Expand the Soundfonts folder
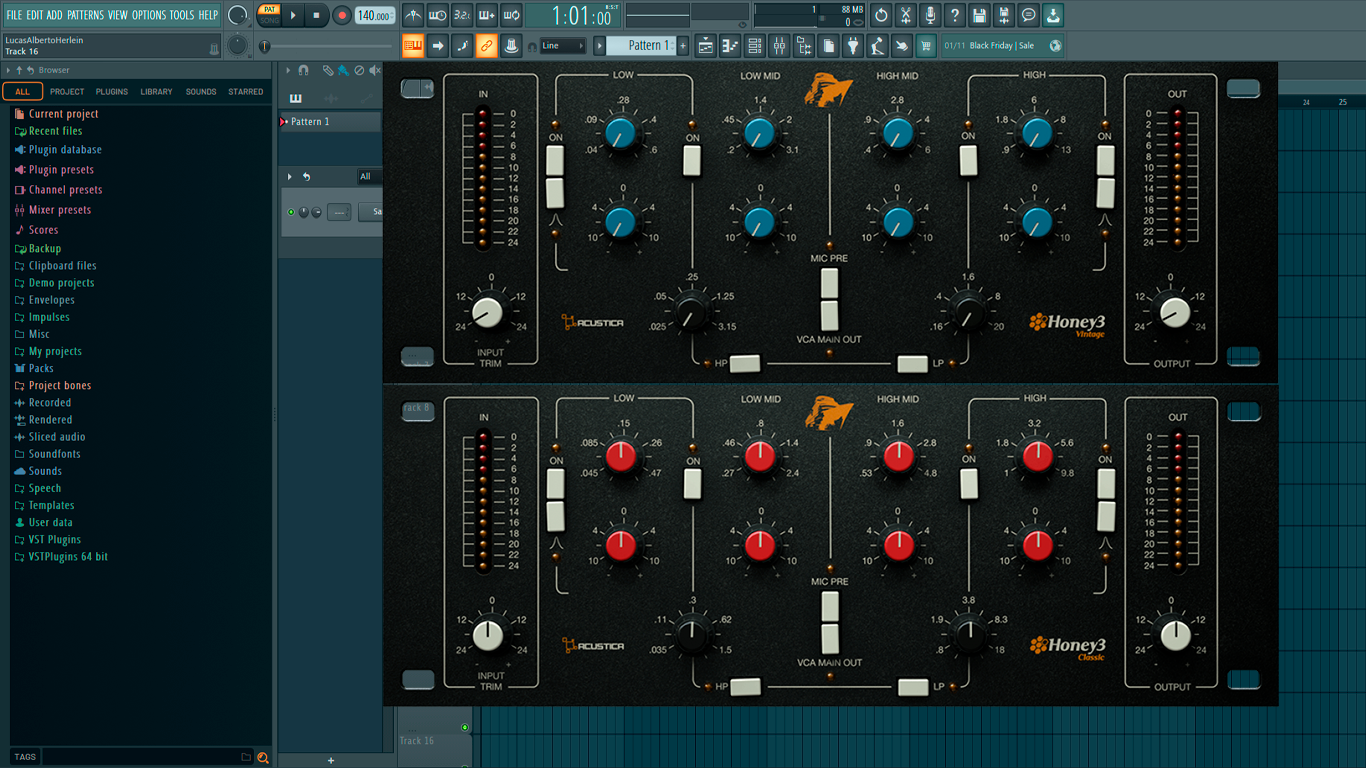This screenshot has height=768, width=1366. tap(54, 454)
